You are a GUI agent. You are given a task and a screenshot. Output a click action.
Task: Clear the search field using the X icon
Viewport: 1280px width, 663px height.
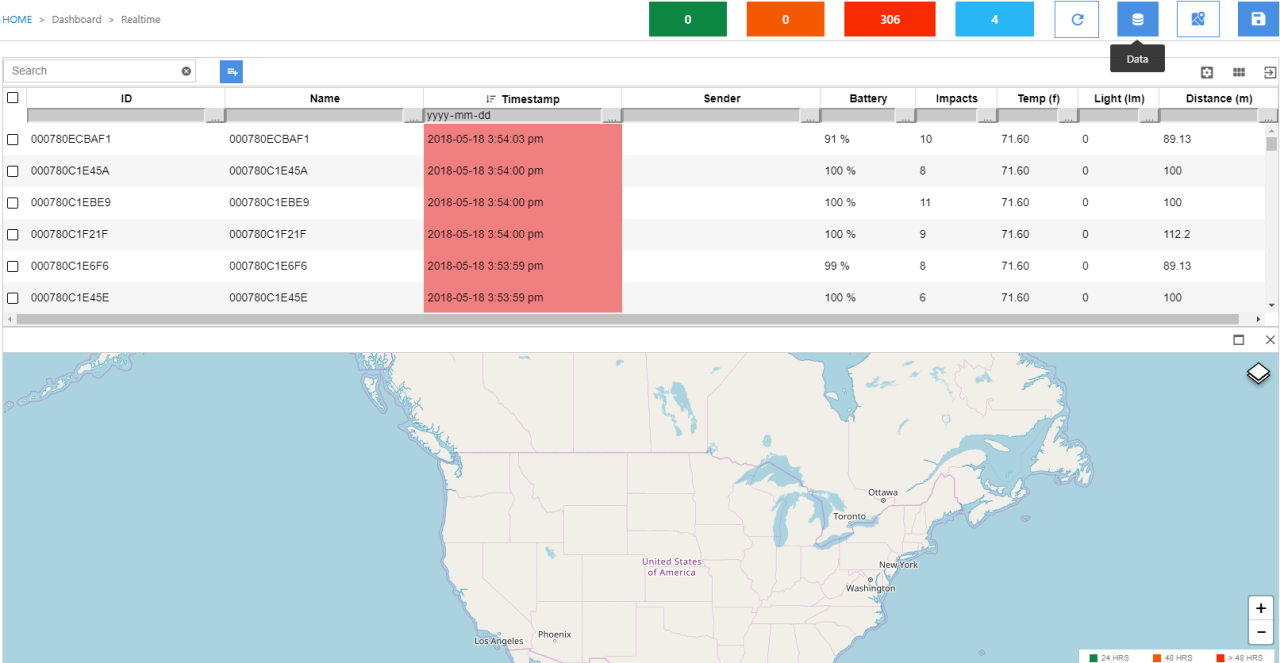186,70
